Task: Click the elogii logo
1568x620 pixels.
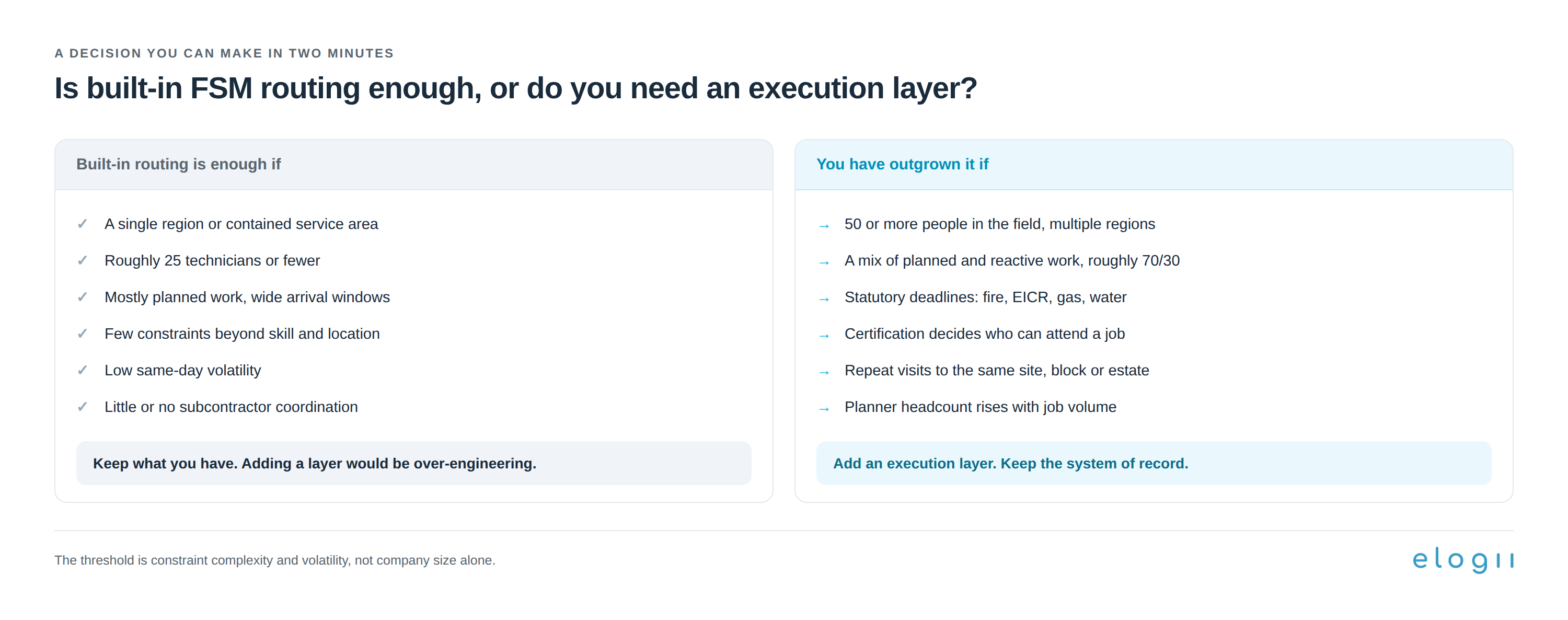Action: [x=1463, y=560]
